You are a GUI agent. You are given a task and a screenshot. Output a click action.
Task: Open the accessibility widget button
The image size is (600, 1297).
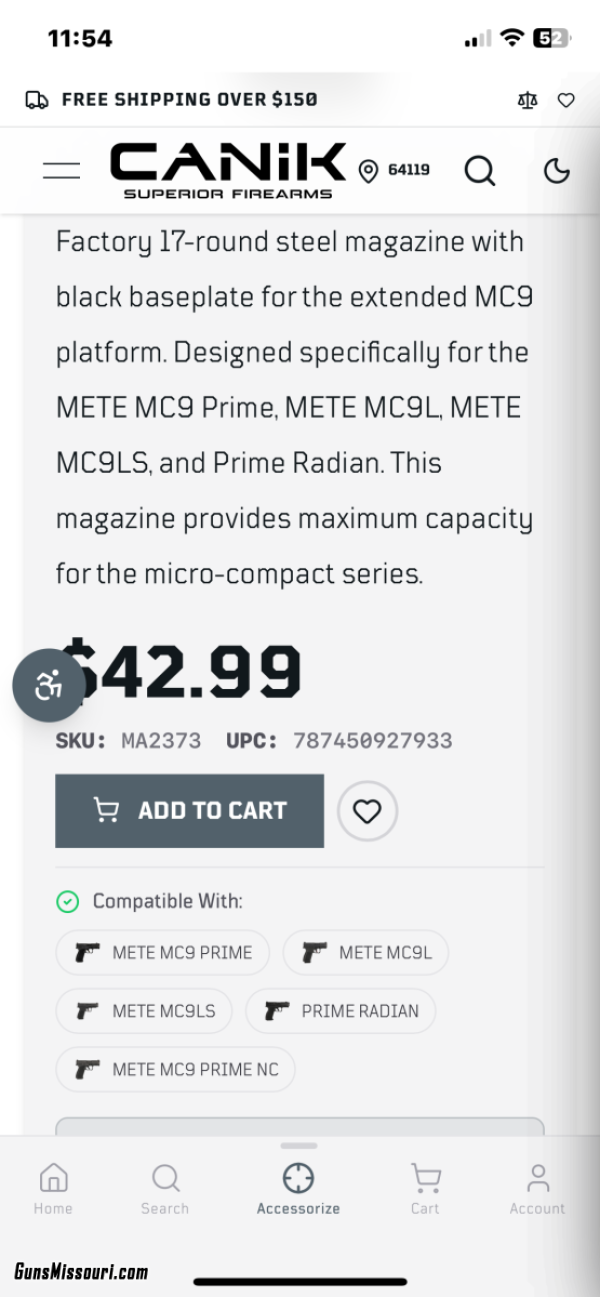48,686
